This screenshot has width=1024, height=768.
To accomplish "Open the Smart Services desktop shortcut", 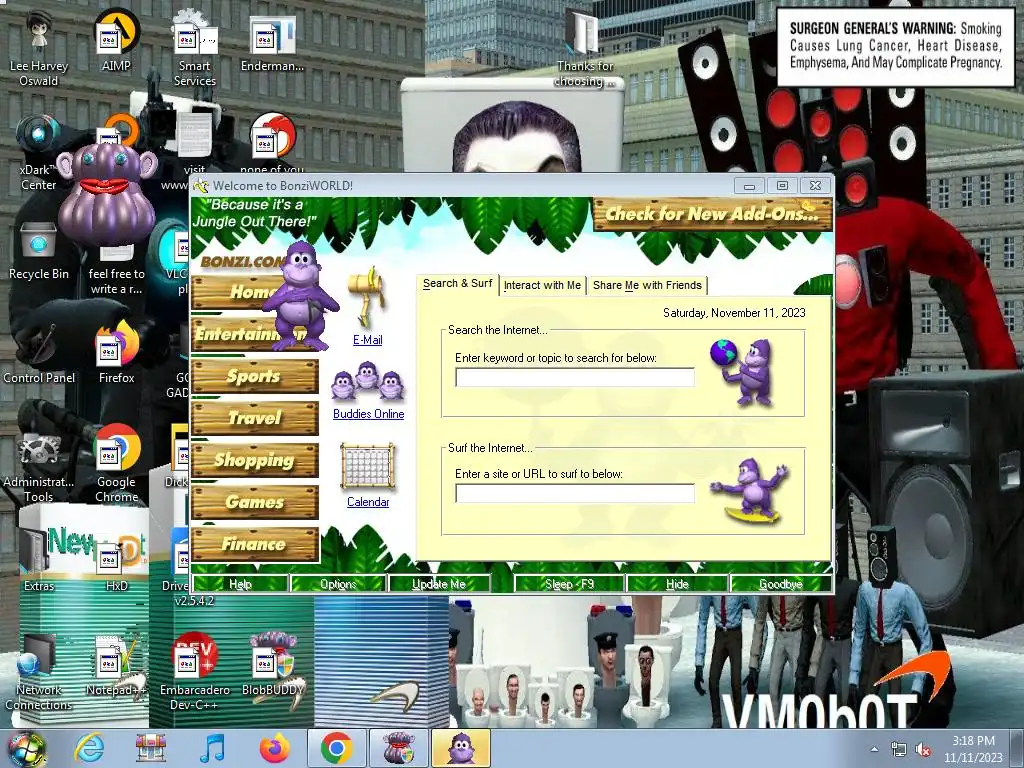I will pos(195,47).
